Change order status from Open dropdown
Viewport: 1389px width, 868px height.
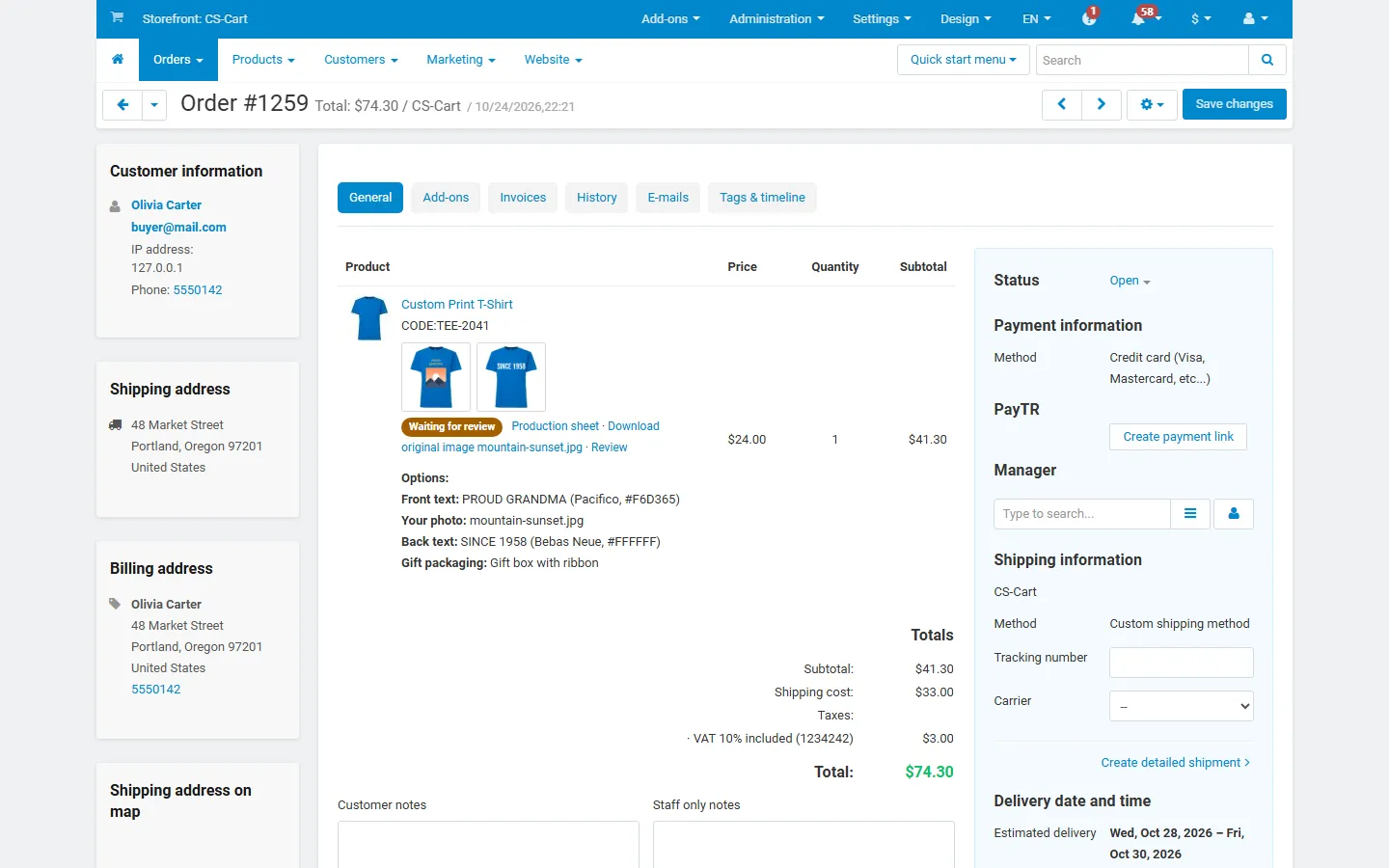[1130, 281]
